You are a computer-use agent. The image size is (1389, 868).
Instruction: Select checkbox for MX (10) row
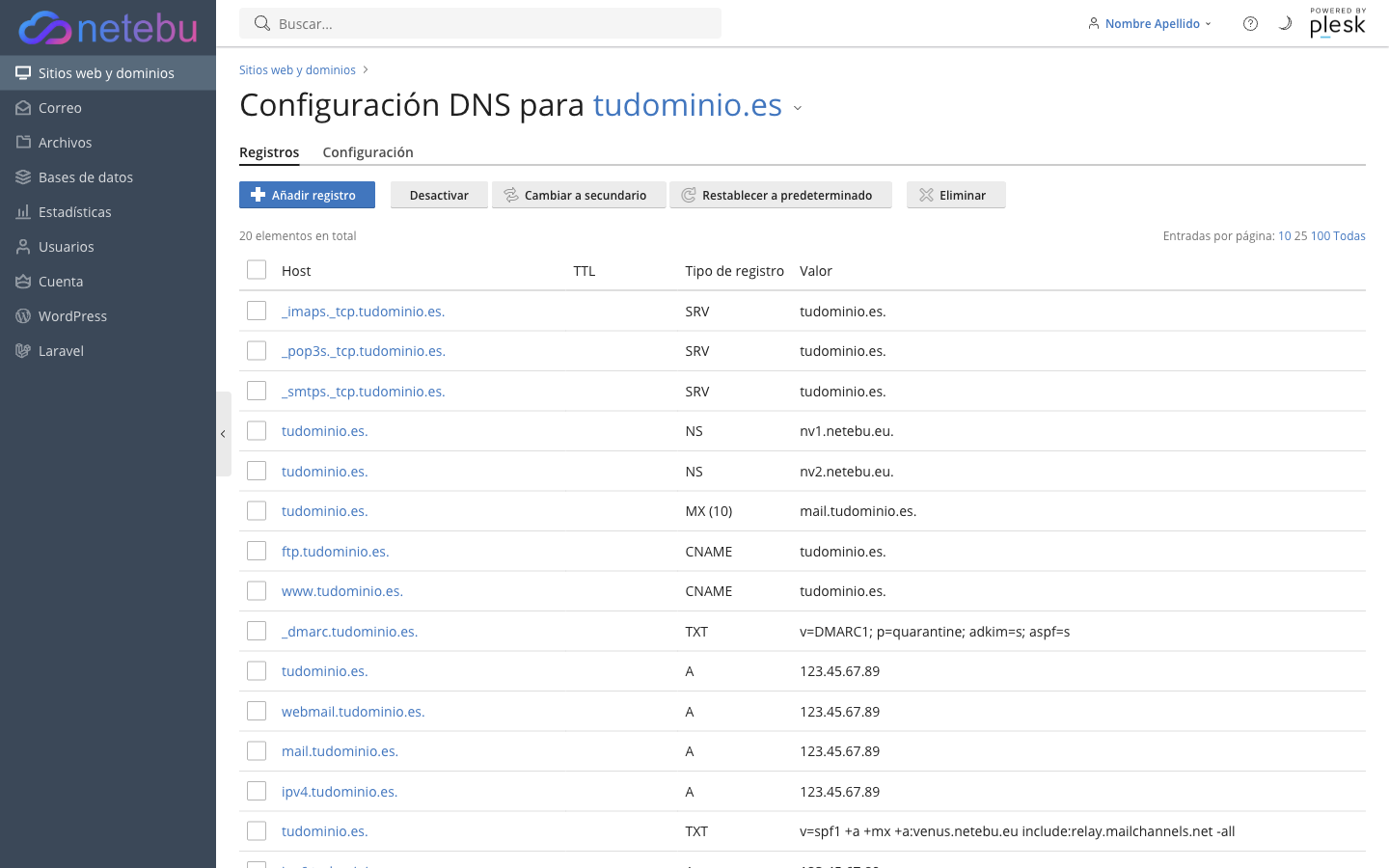[257, 510]
